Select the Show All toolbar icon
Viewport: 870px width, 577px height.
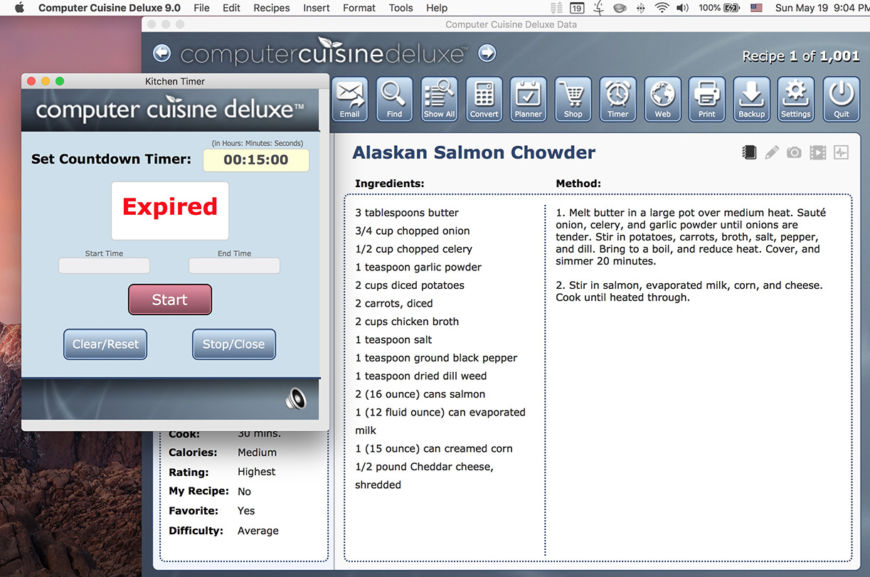click(x=439, y=99)
